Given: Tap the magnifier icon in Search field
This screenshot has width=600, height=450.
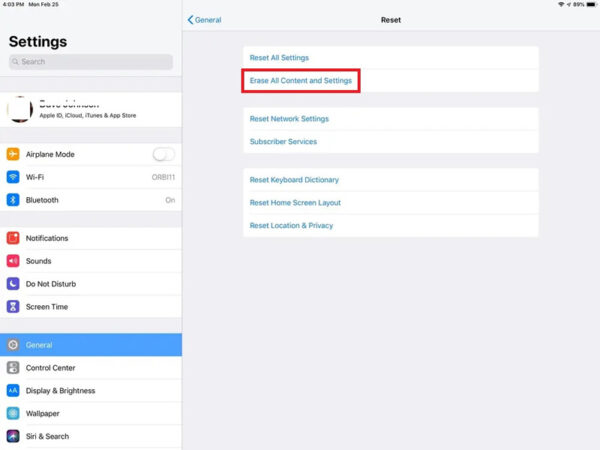Looking at the screenshot, I should (x=15, y=62).
